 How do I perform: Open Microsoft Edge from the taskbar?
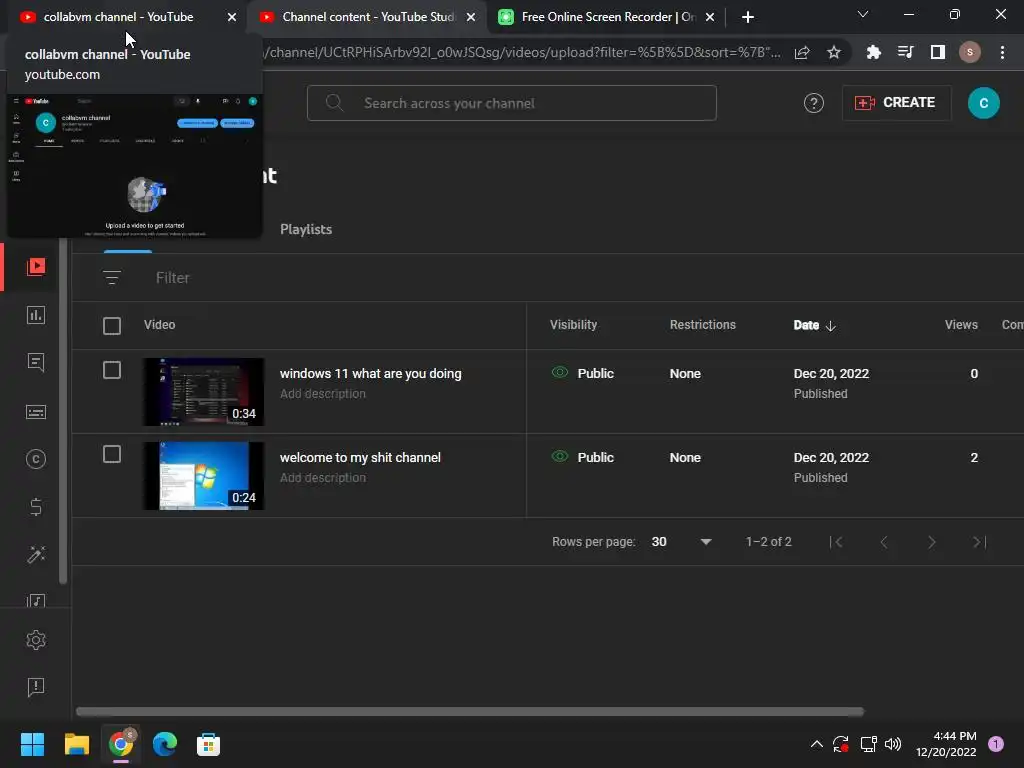coord(165,744)
